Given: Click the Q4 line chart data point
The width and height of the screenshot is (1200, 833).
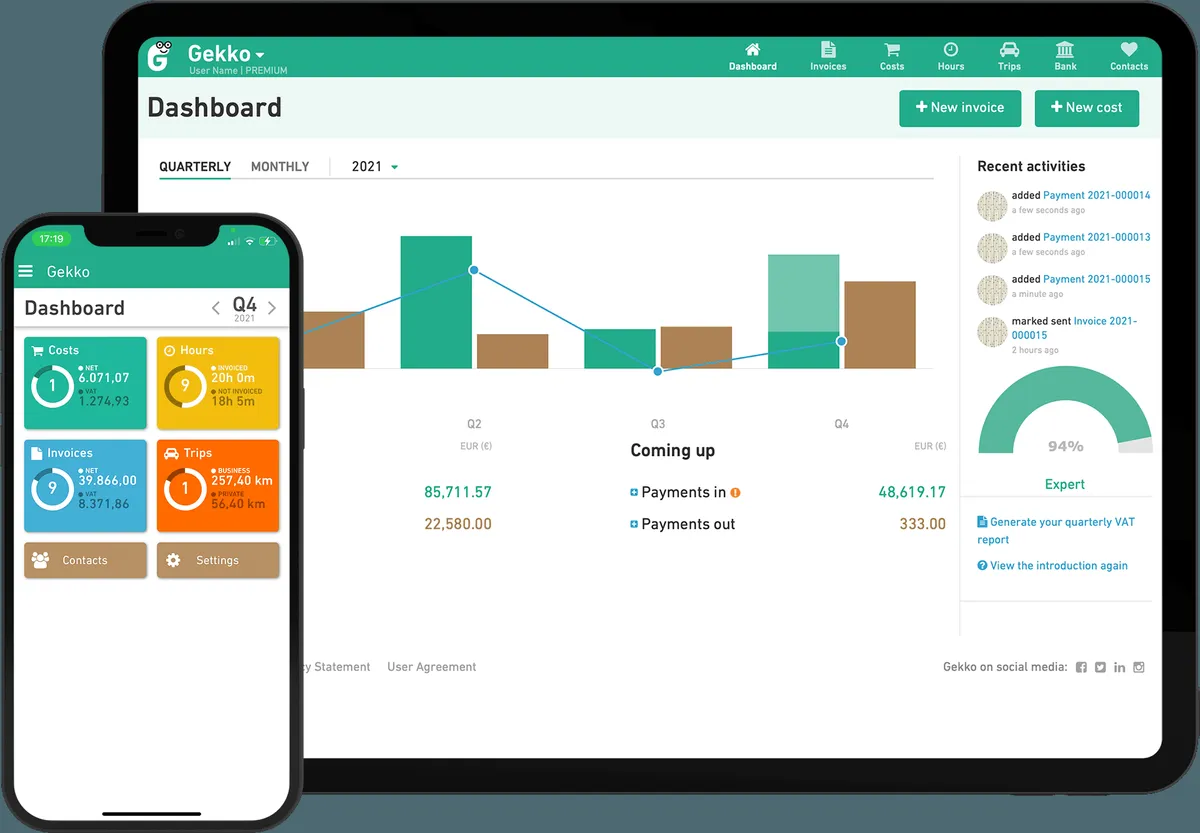Looking at the screenshot, I should coord(841,341).
